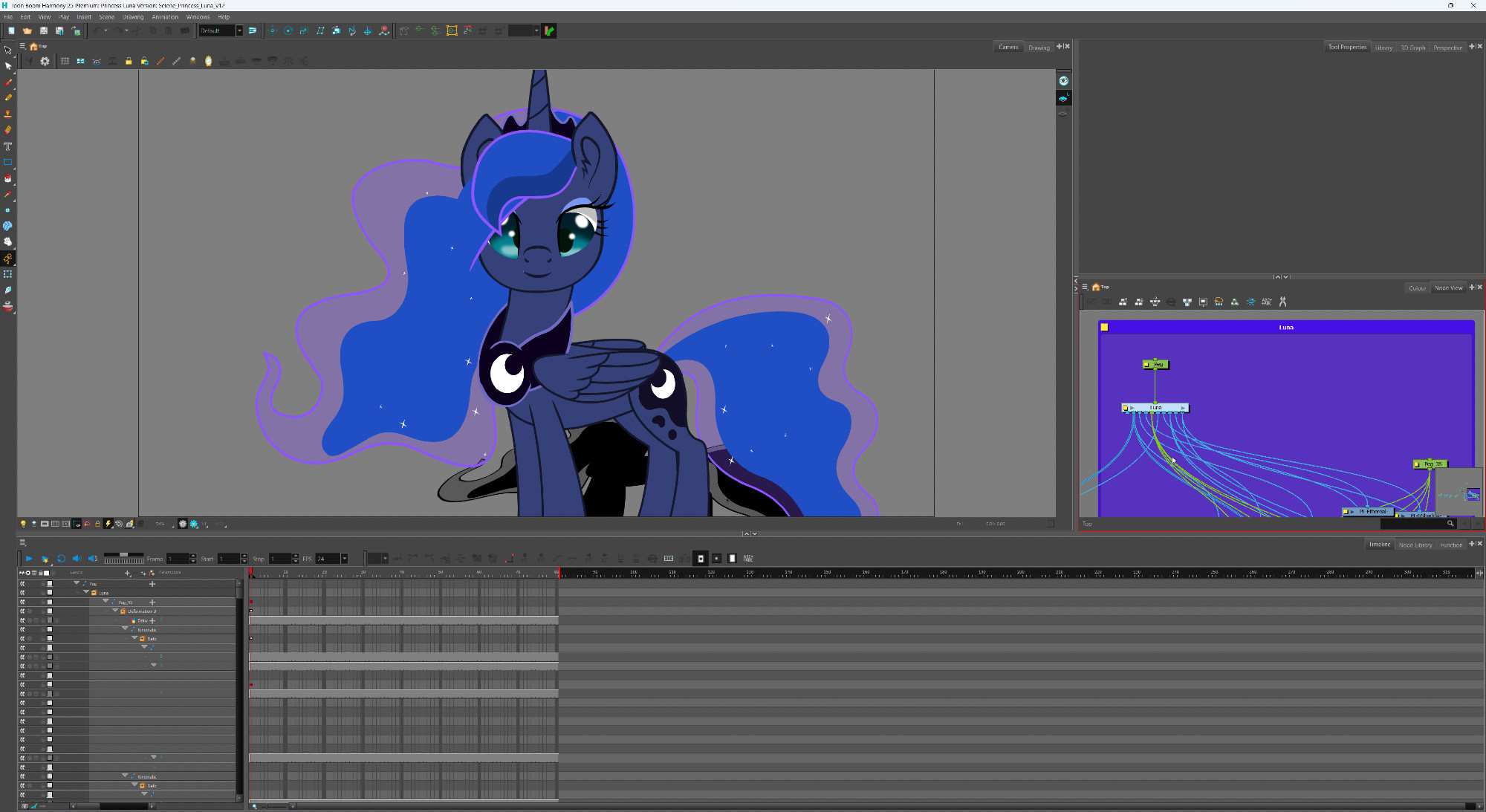Open the Drawing menu
This screenshot has width=1486, height=812.
[x=133, y=17]
